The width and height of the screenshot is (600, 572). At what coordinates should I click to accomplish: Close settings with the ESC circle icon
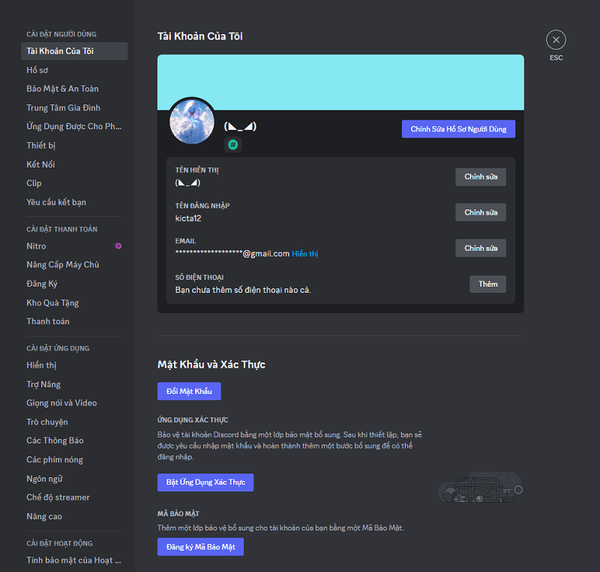[556, 40]
